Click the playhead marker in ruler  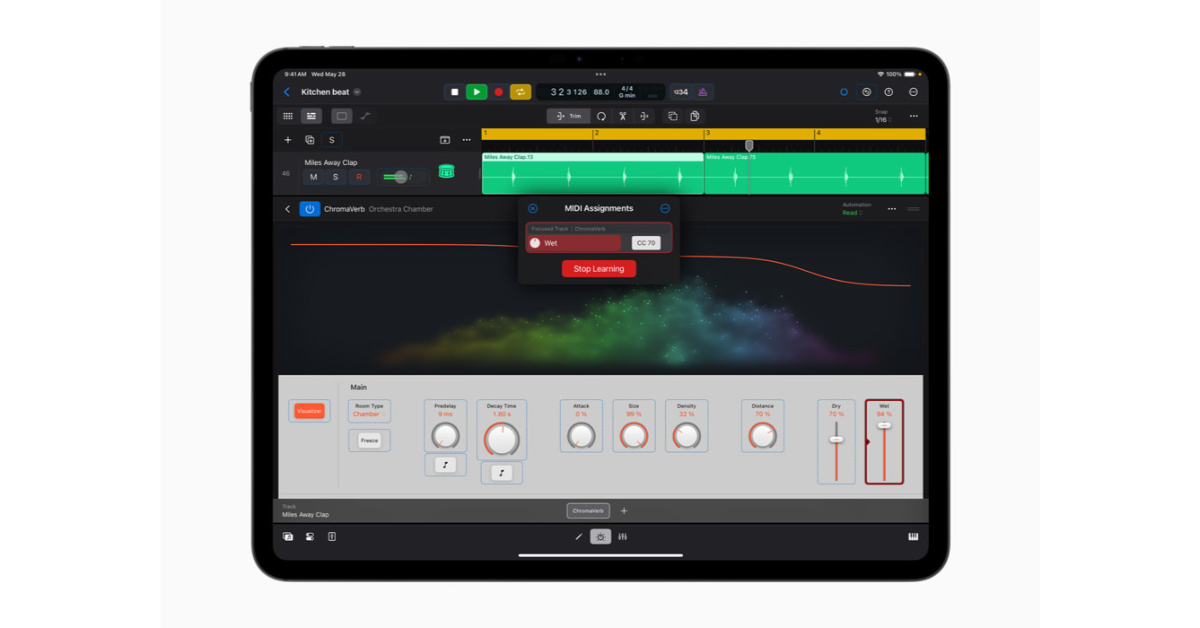coord(749,146)
